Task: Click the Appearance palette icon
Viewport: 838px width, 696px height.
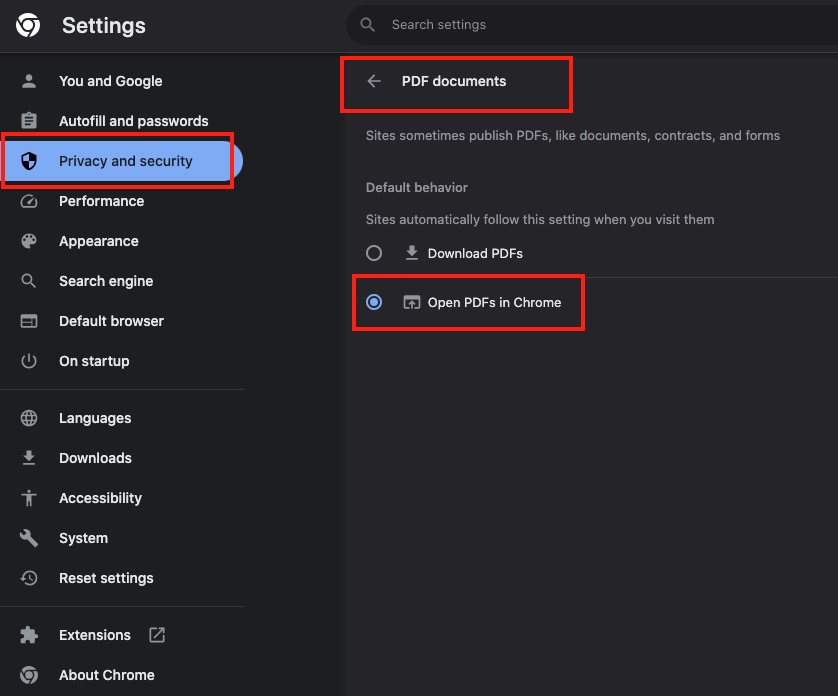Action: 29,241
